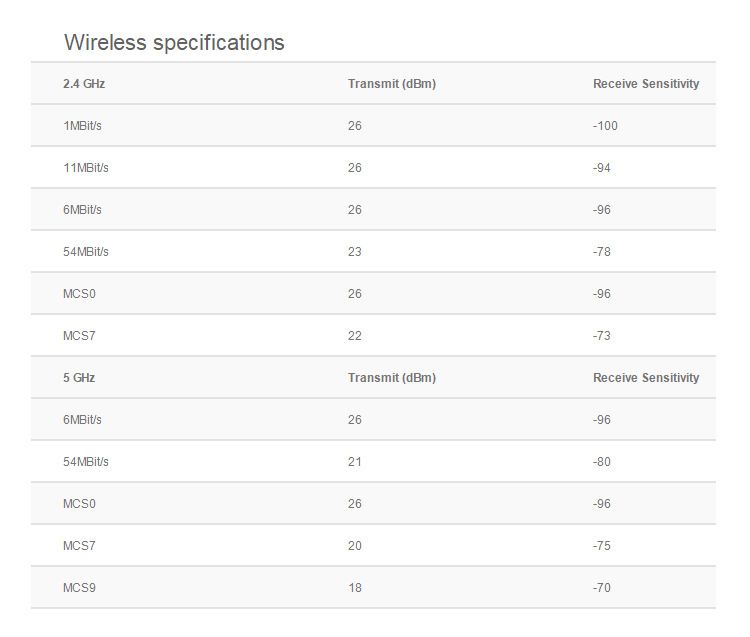Select the 2.4 GHz column header
This screenshot has width=750, height=637.
tap(84, 84)
